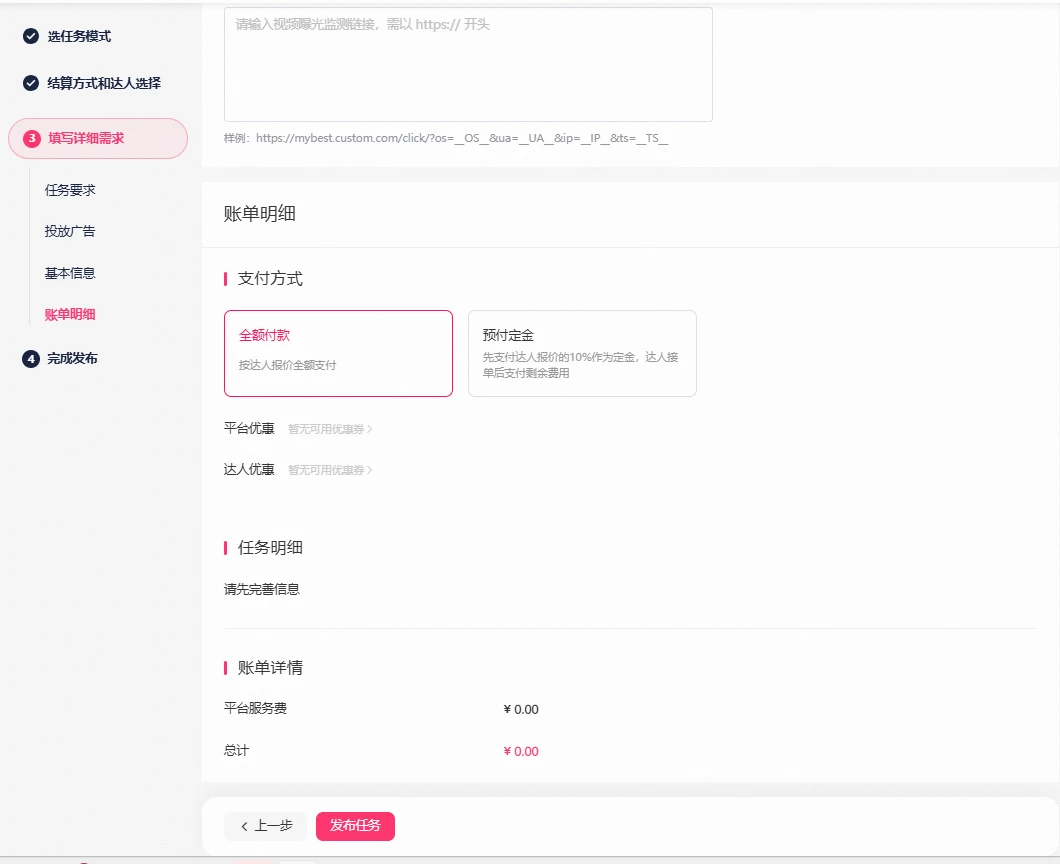The width and height of the screenshot is (1060, 864).
Task: Return to the 选任务模式 step label
Action: 79,37
